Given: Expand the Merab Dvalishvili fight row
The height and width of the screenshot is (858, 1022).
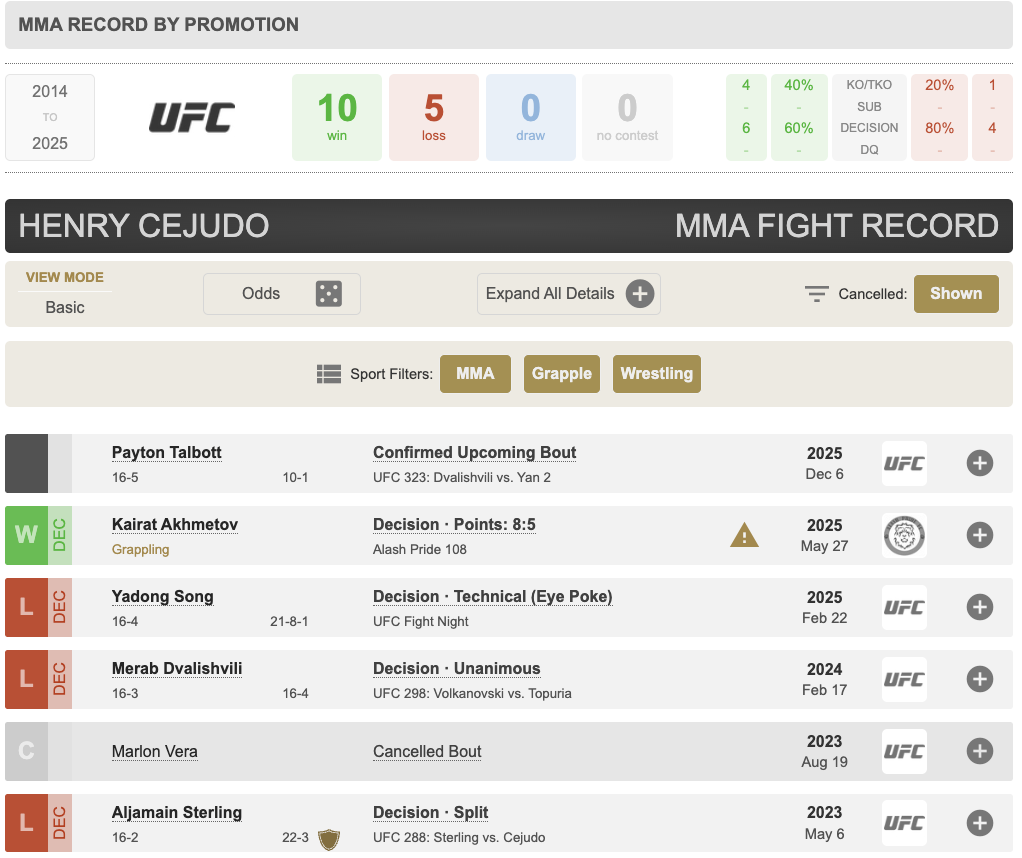Looking at the screenshot, I should click(979, 679).
